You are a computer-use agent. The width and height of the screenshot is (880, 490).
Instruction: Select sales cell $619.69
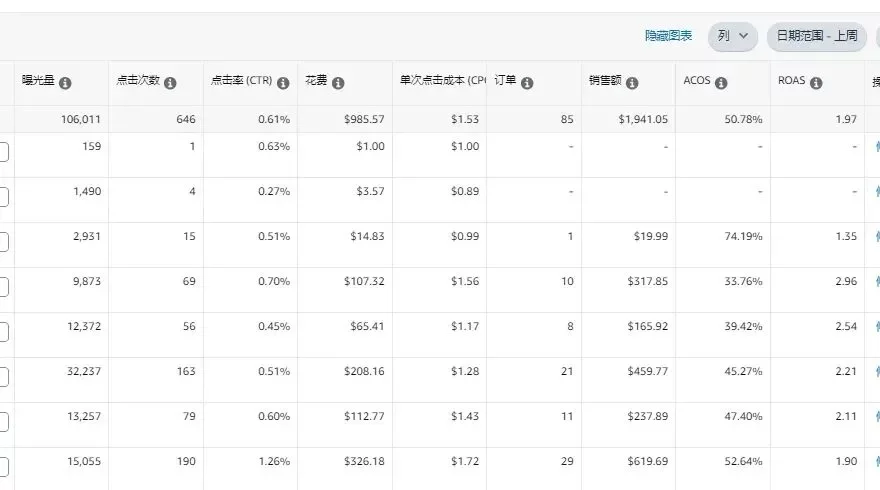pyautogui.click(x=648, y=461)
